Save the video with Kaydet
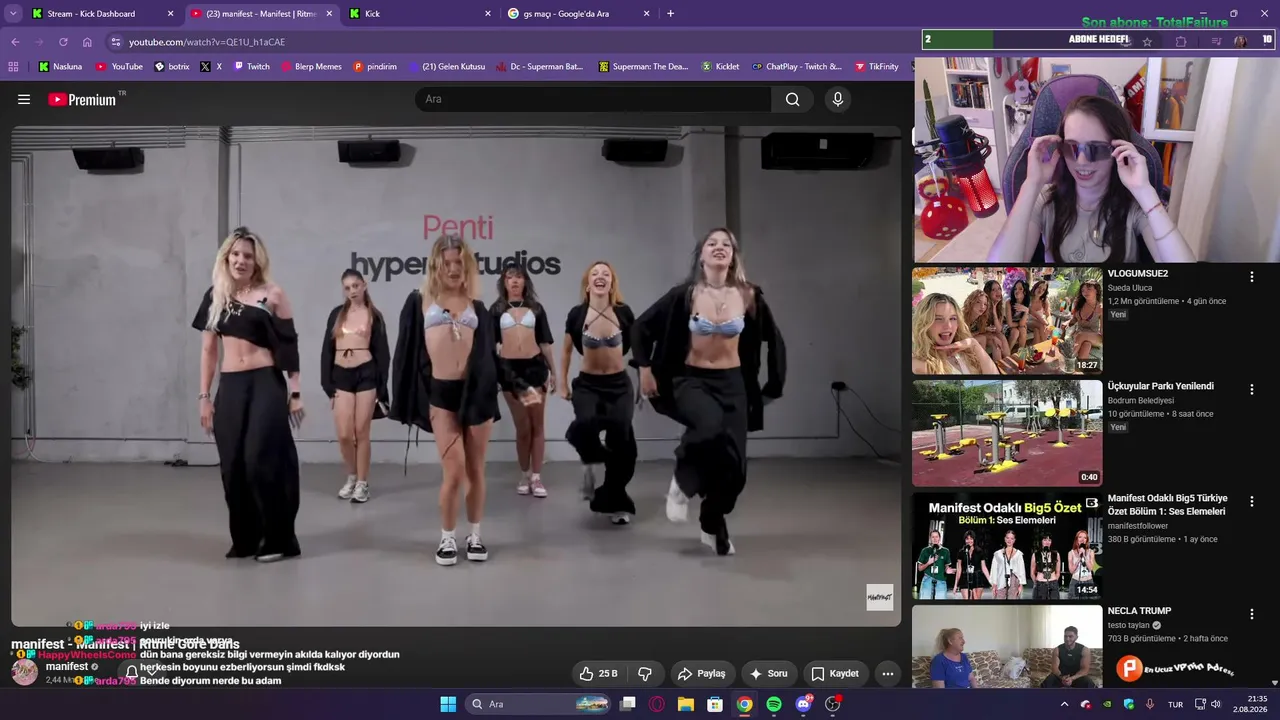 click(835, 673)
